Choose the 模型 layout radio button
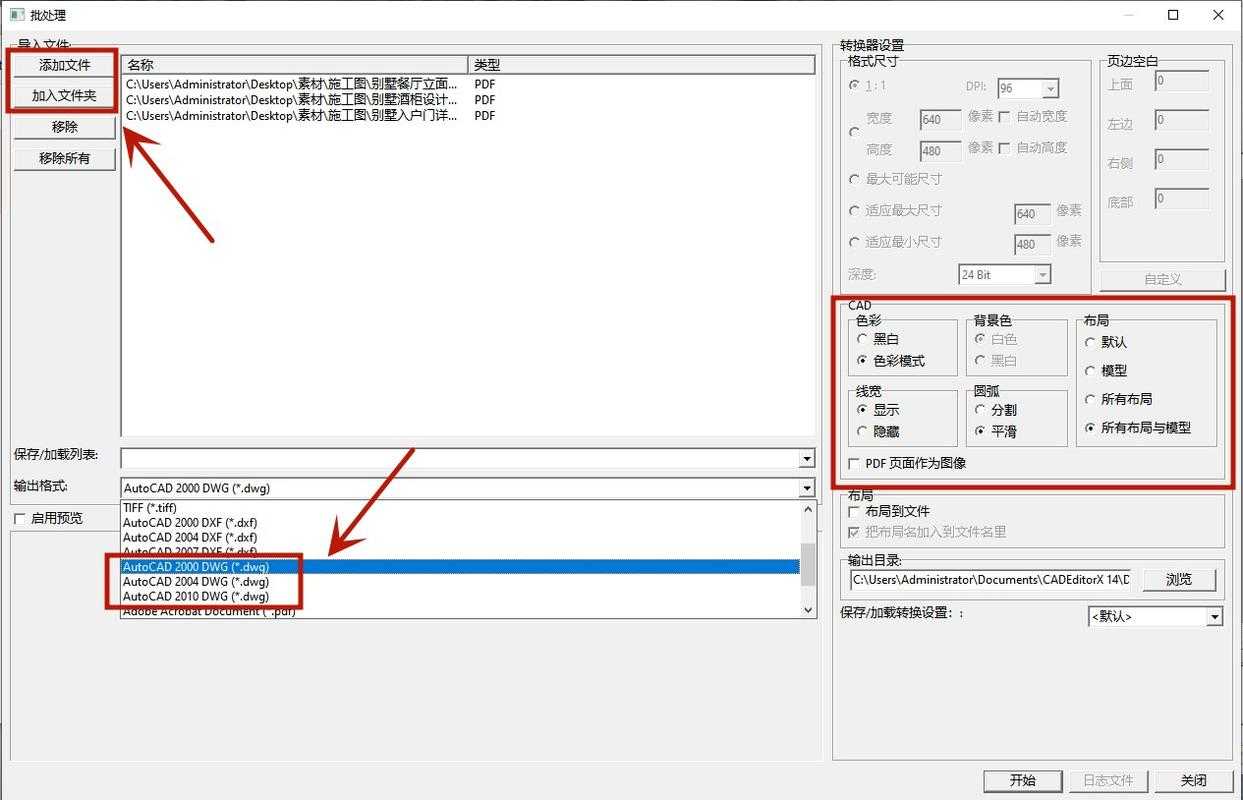Screen dimensions: 1243x800 tap(1090, 370)
